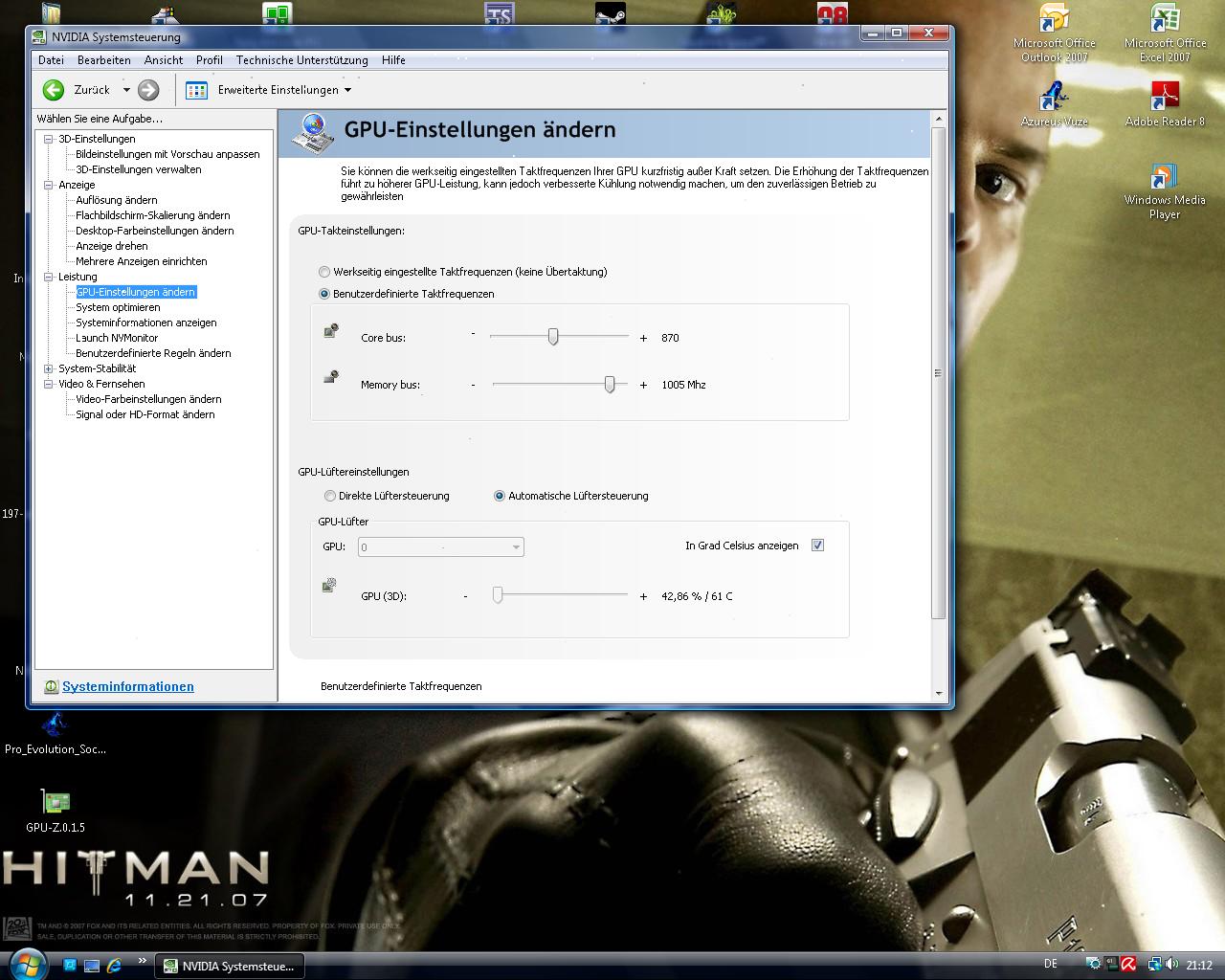Open Desktop-Farbeinstellungen ändern
The width and height of the screenshot is (1225, 980).
click(155, 231)
